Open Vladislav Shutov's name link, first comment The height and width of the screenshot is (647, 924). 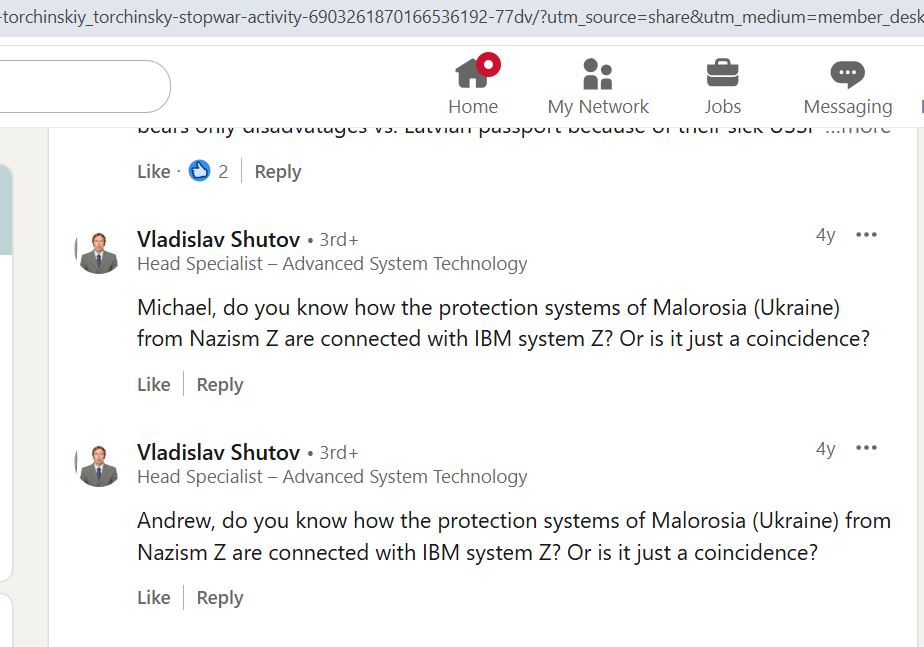pos(218,239)
